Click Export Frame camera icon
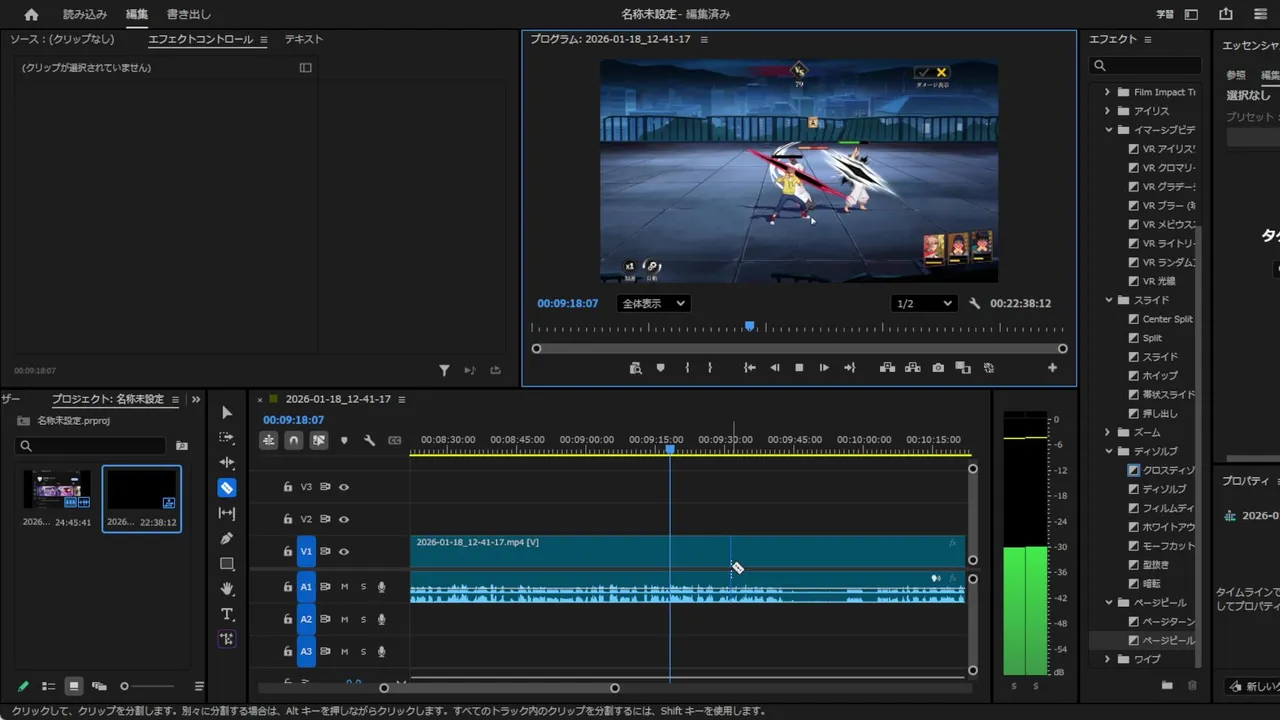The height and width of the screenshot is (720, 1280). pyautogui.click(x=938, y=368)
